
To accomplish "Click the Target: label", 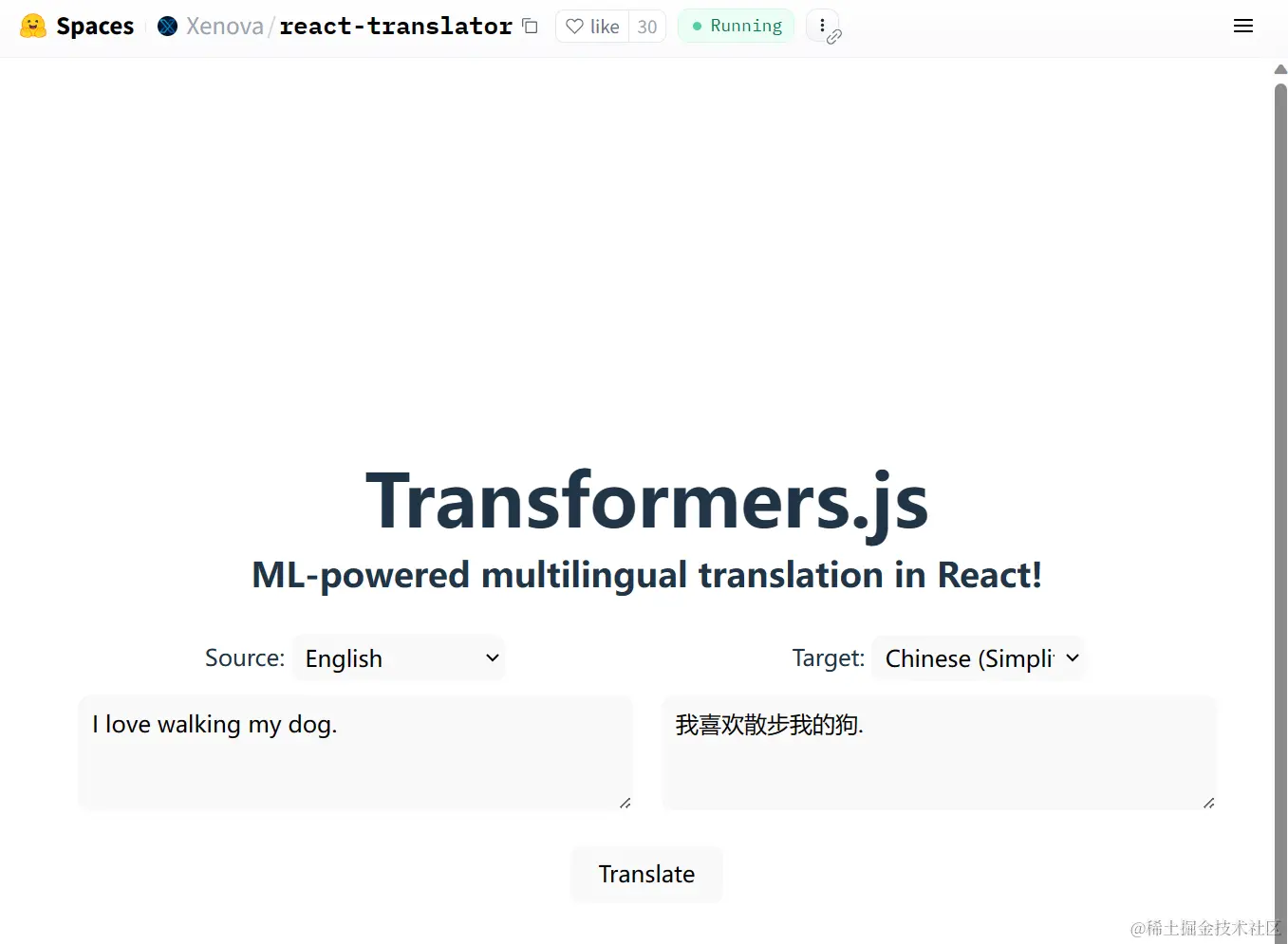I will tap(829, 658).
